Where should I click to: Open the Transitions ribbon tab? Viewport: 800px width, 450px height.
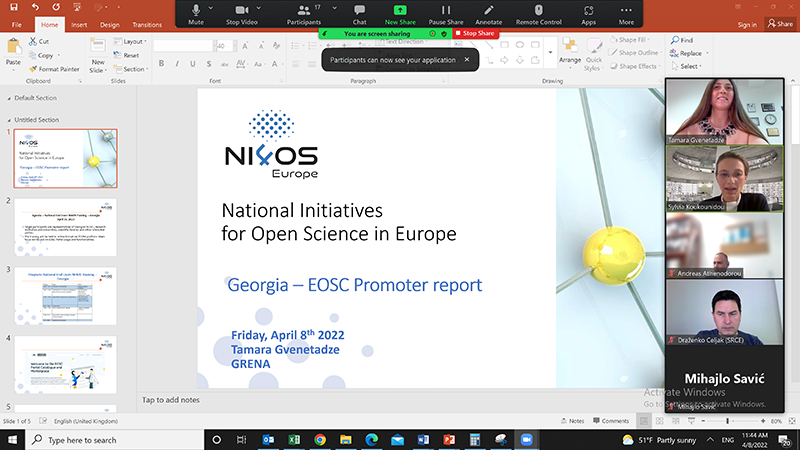point(147,24)
